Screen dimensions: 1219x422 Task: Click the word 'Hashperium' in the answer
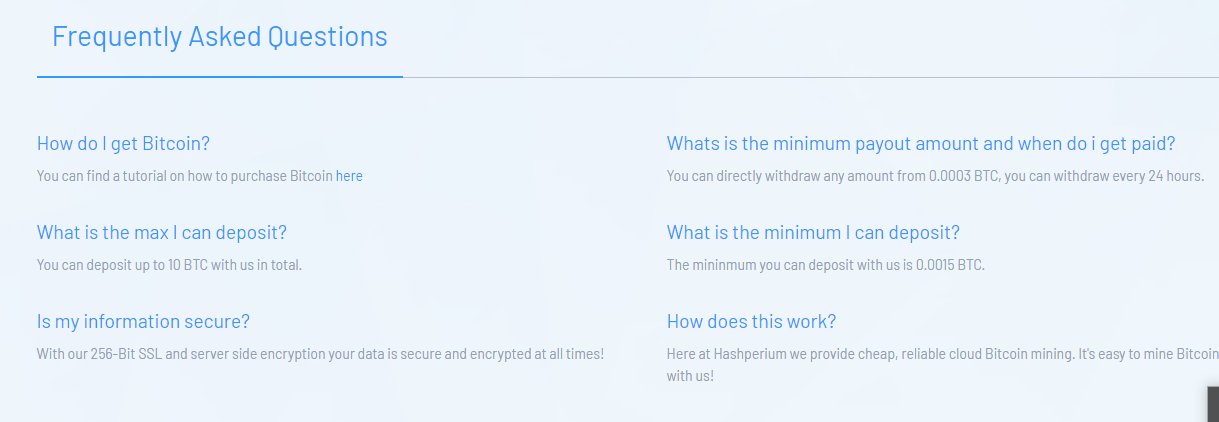(x=754, y=354)
